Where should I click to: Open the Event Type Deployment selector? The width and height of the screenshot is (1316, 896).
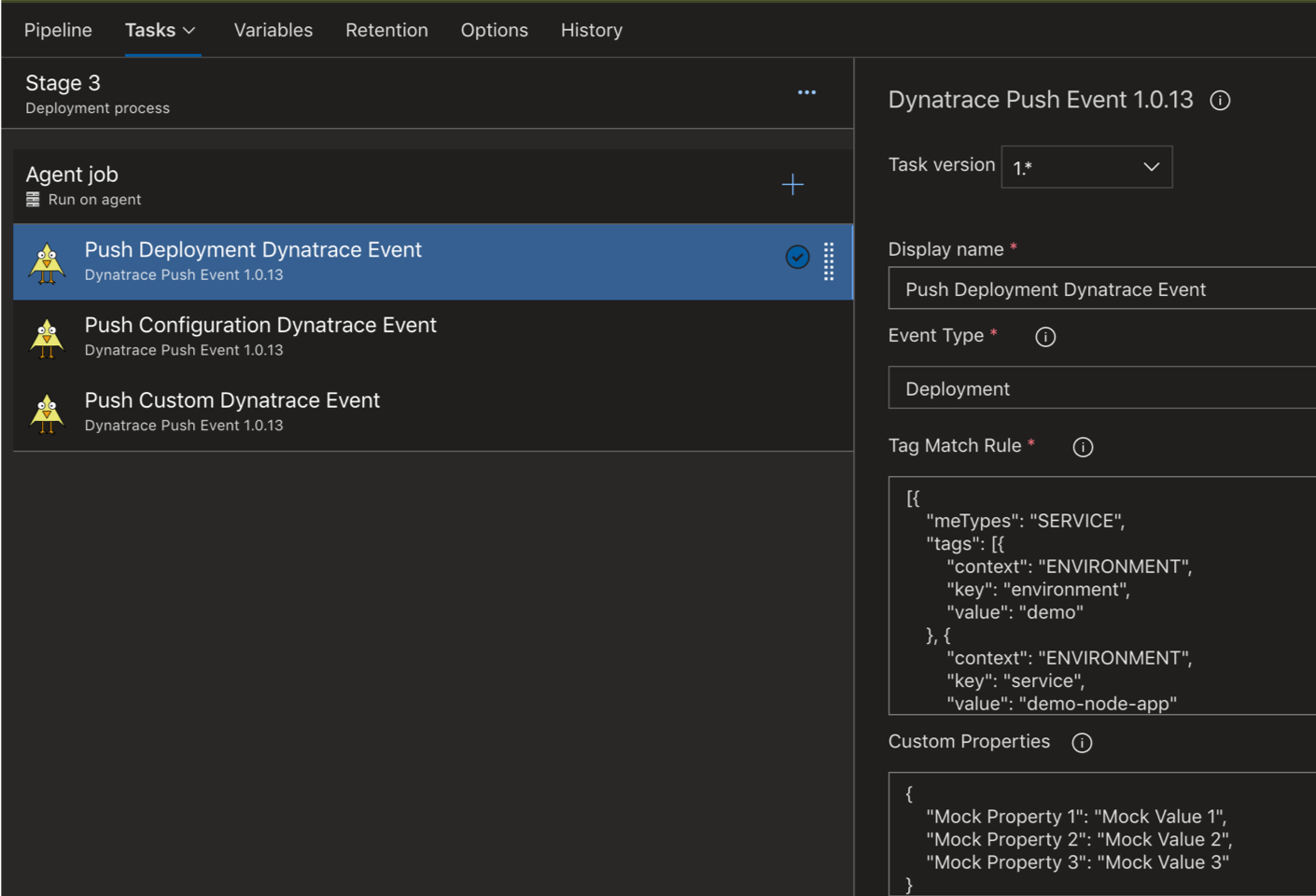tap(1102, 387)
